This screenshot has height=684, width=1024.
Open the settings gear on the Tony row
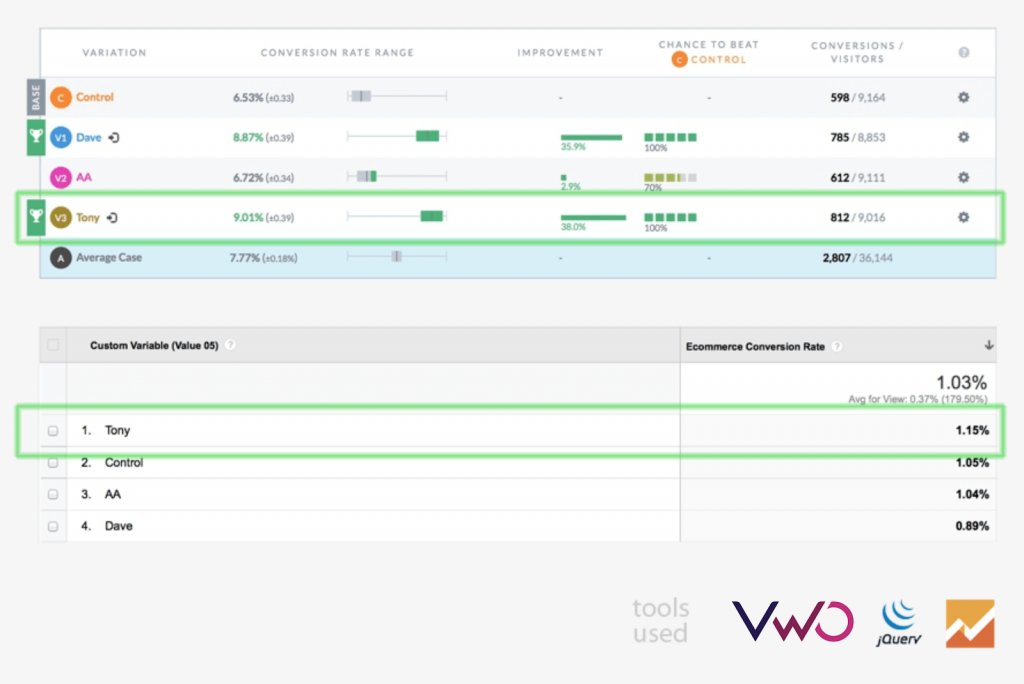click(962, 217)
